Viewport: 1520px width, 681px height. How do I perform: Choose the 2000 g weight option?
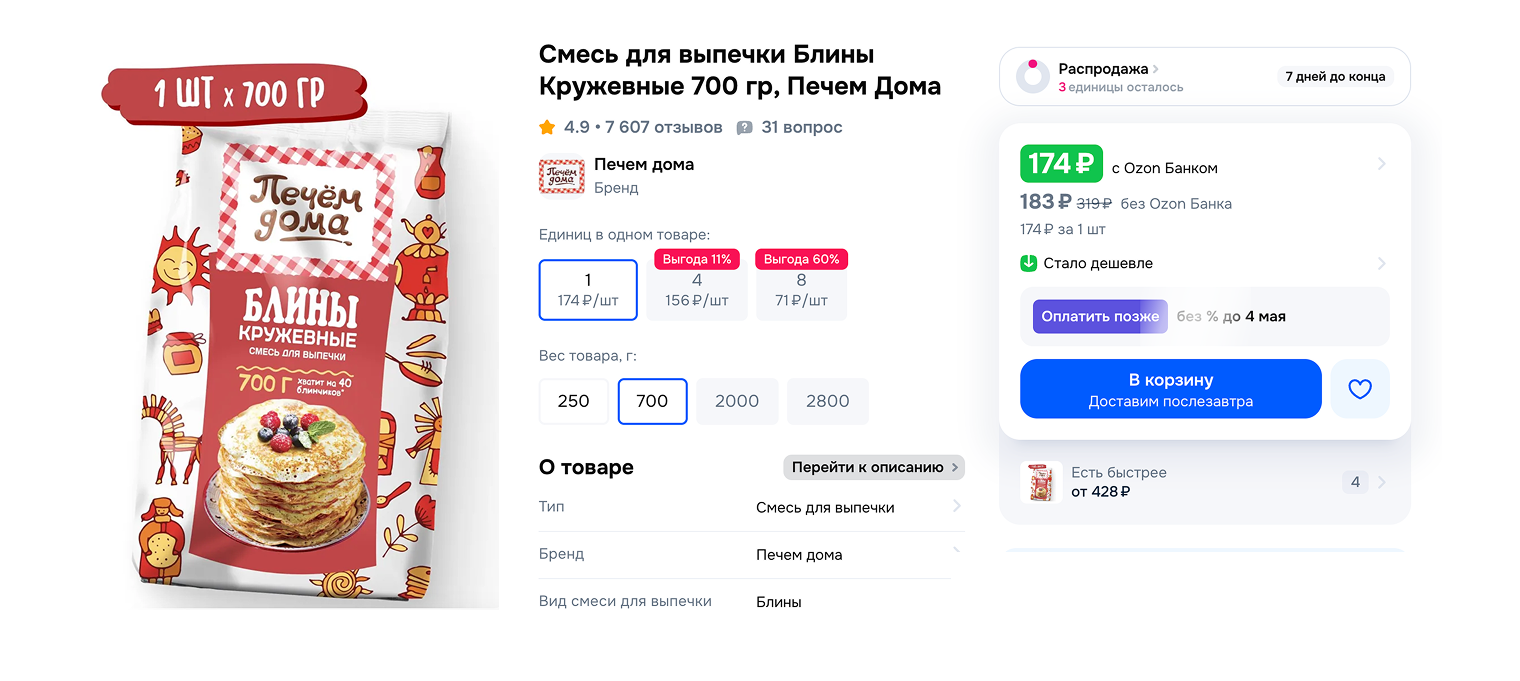coord(737,401)
